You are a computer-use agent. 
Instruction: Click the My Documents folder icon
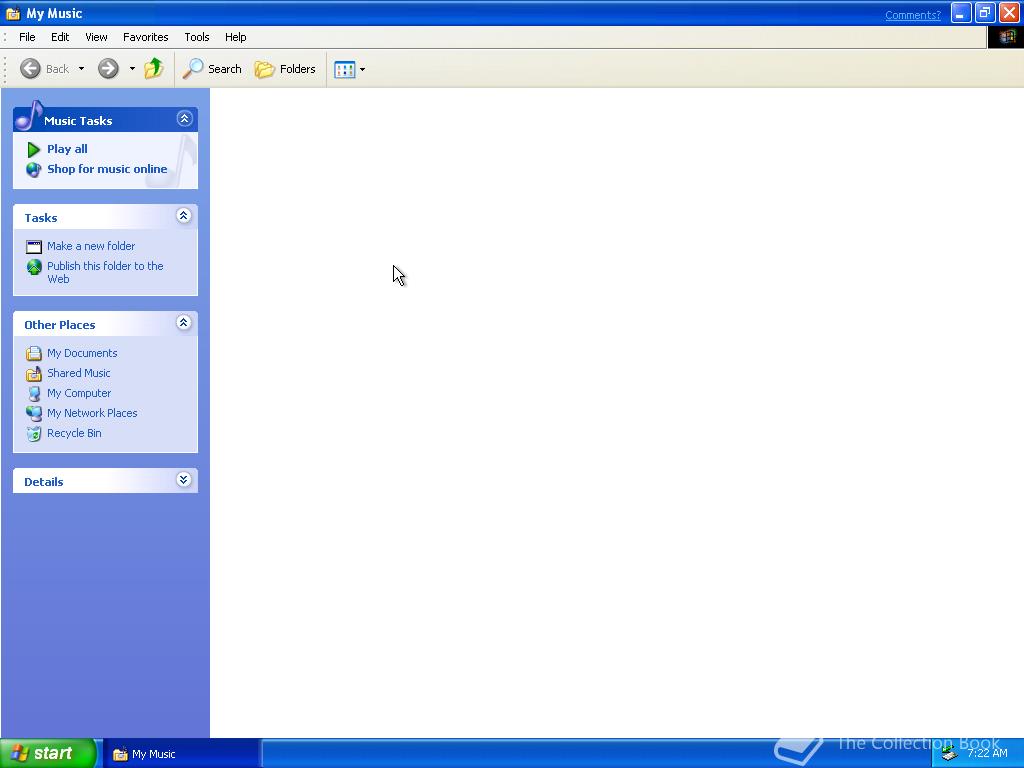(x=34, y=353)
